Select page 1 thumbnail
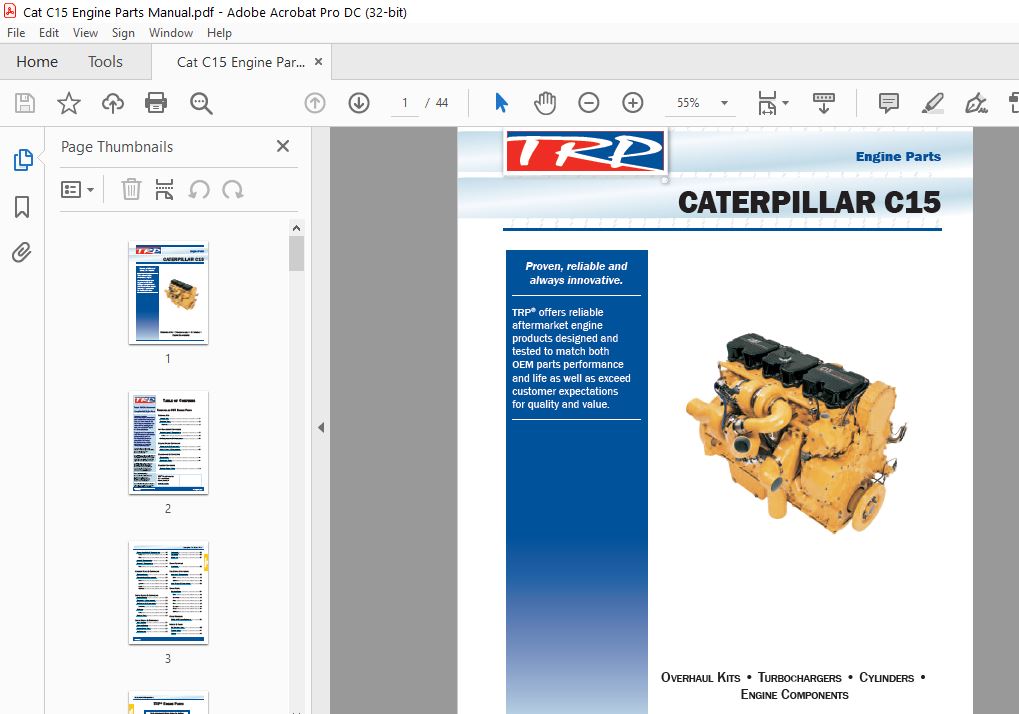This screenshot has height=714, width=1019. pos(168,293)
